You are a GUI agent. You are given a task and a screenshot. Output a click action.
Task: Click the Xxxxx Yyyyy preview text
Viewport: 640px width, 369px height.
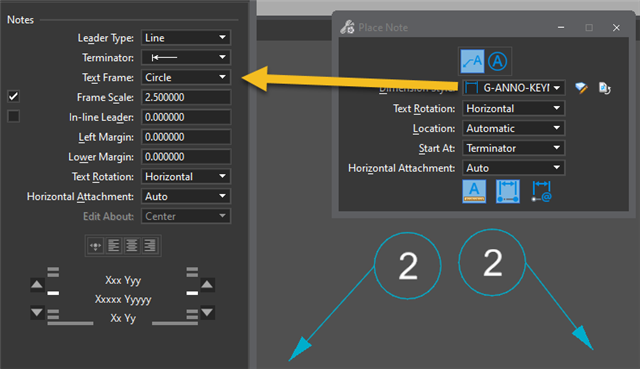point(123,300)
